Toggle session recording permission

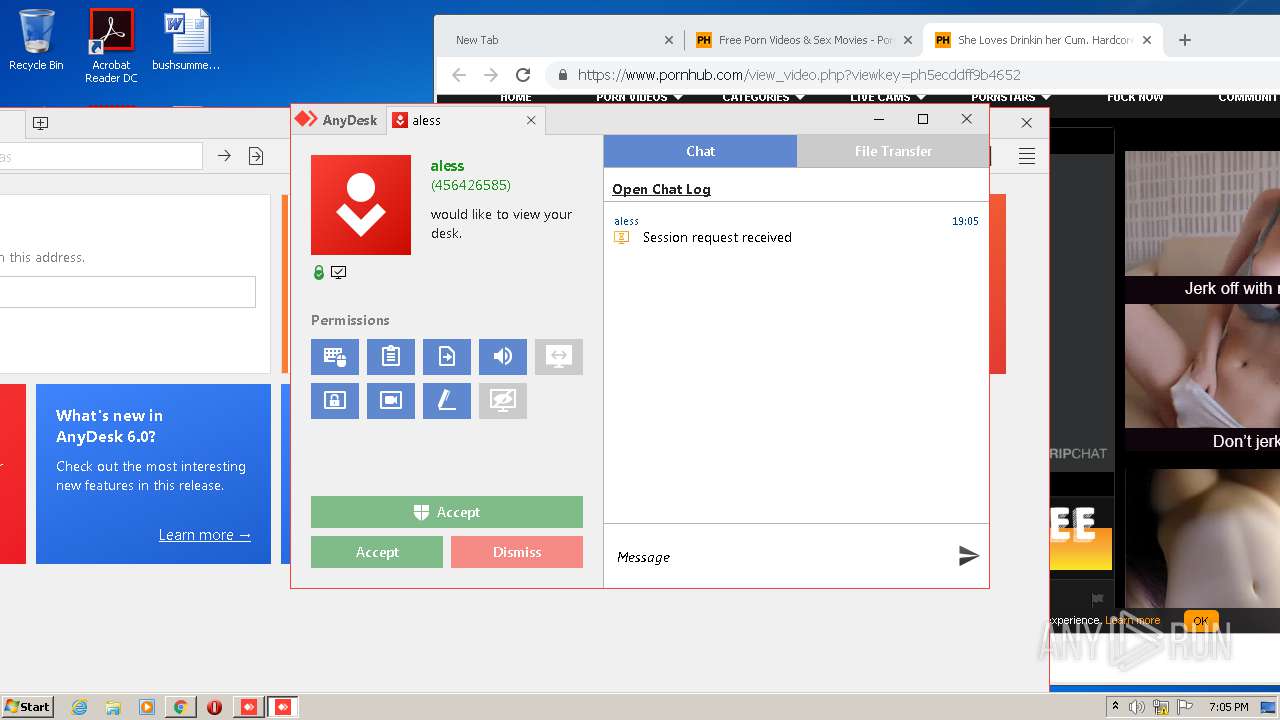(x=391, y=401)
